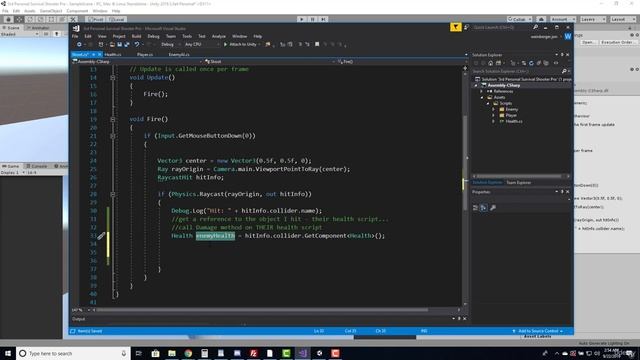This screenshot has width=640, height=360.
Task: Open Unity GameObject menu
Action: 51,11
